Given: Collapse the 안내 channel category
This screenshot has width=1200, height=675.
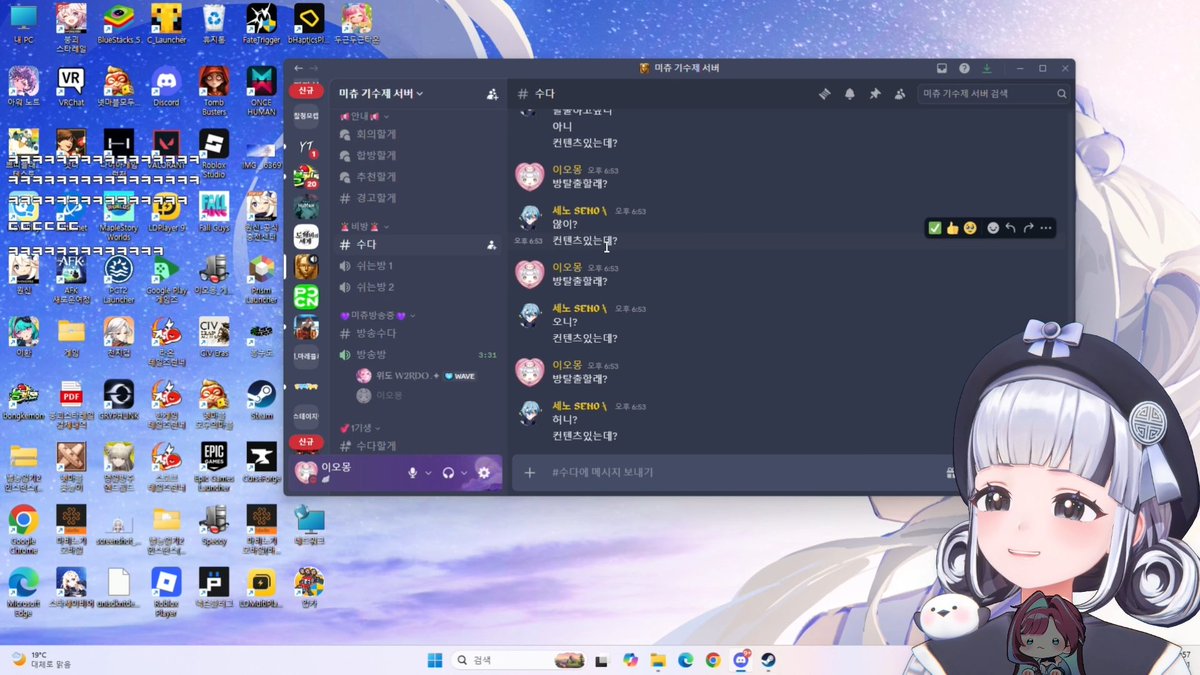Looking at the screenshot, I should (x=364, y=116).
